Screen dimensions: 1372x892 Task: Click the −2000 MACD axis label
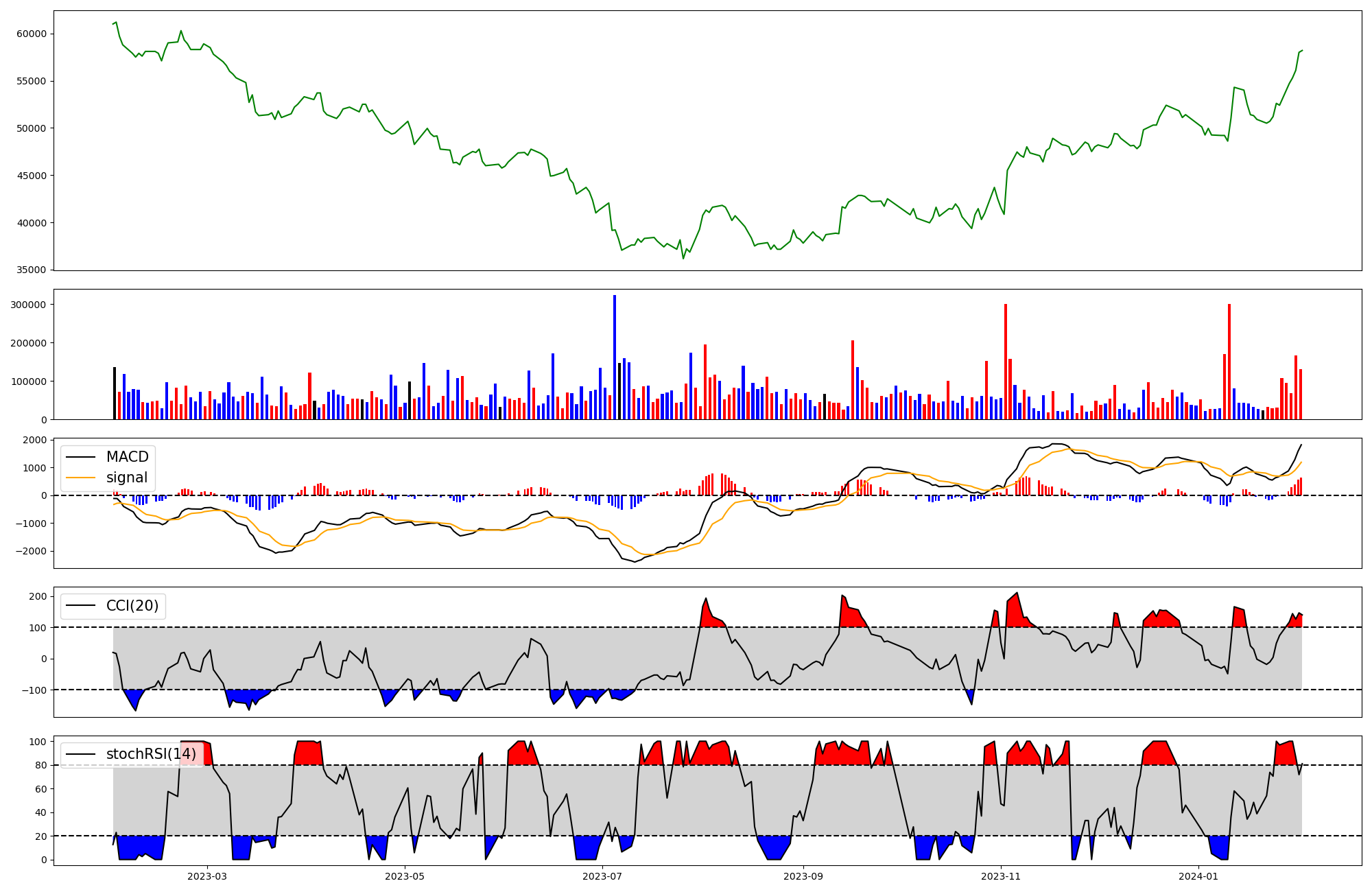[31, 551]
